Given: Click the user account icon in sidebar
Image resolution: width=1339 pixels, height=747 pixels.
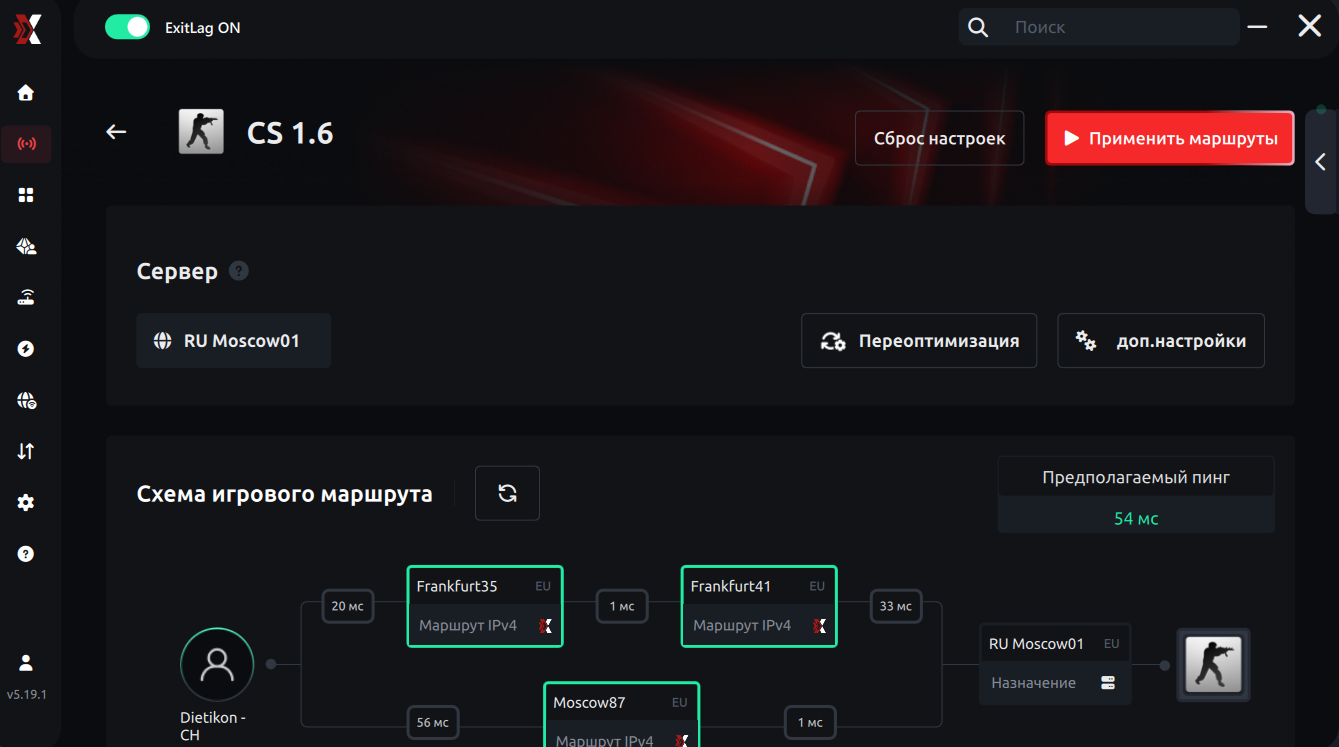Looking at the screenshot, I should click(26, 662).
